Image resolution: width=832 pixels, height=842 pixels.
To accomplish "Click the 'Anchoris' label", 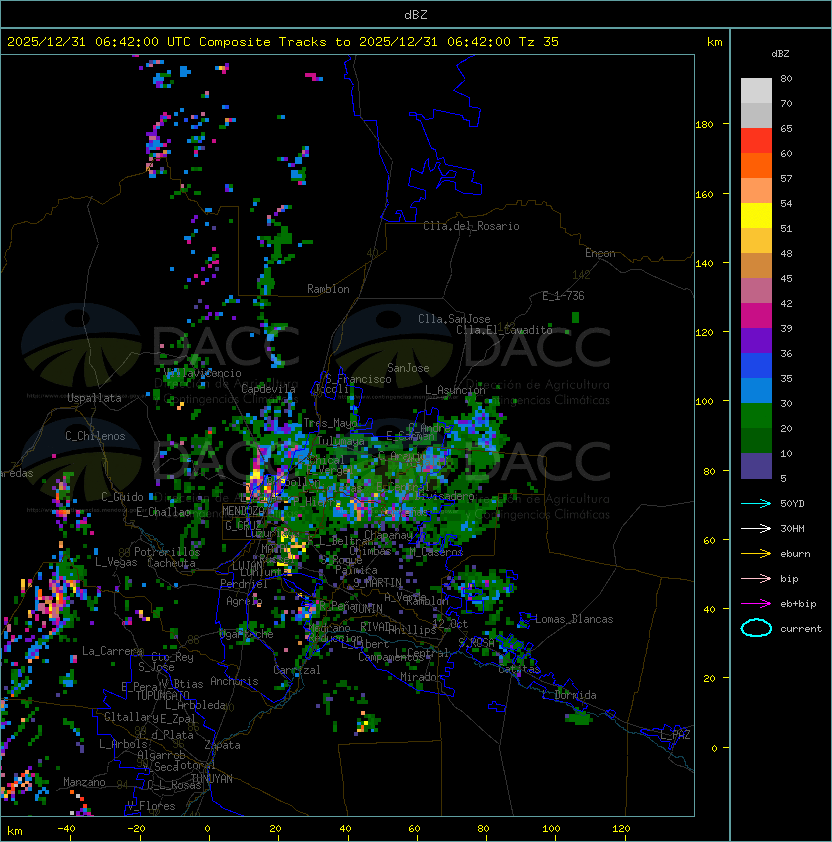I will pos(234,681).
